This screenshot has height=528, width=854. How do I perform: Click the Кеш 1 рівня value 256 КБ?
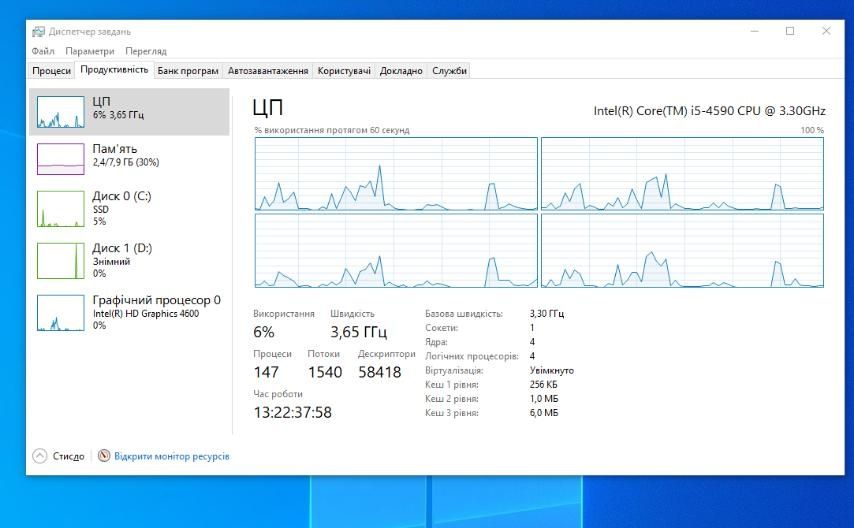544,385
